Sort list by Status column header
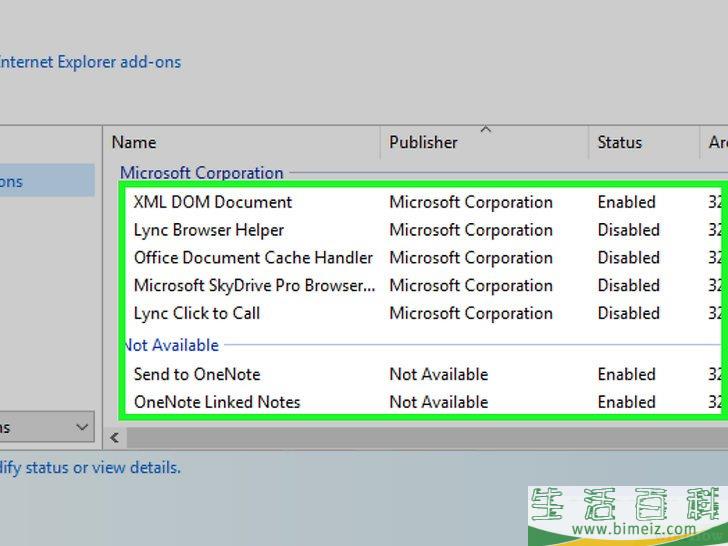The height and width of the screenshot is (546, 728). [620, 143]
